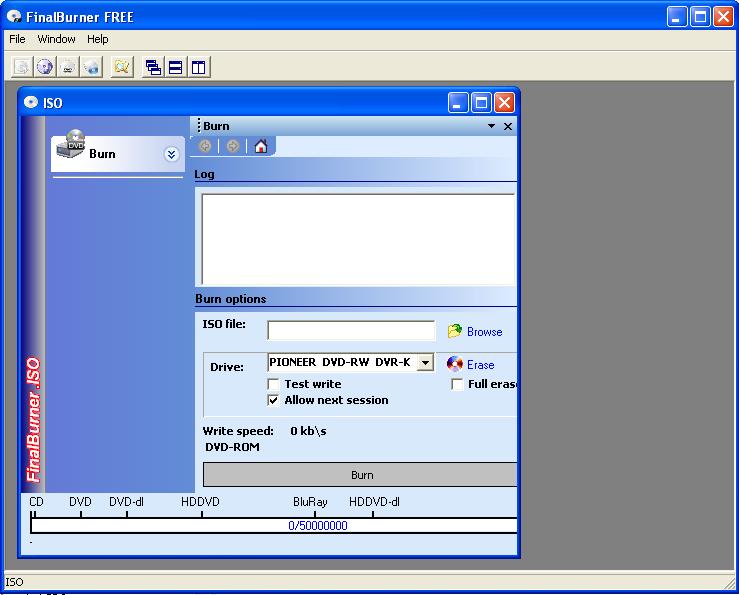Image resolution: width=739 pixels, height=595 pixels.
Task: Click the Log section header
Action: [205, 174]
